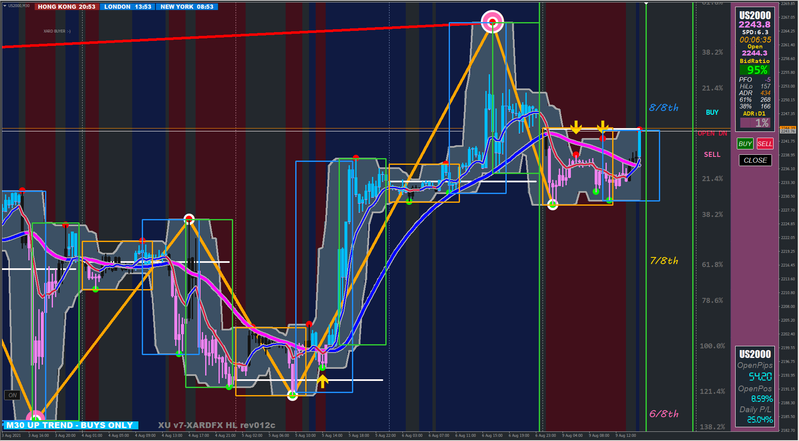Toggle the ON button at bottom left
Screen dimensions: 799x441
[x=12, y=395]
